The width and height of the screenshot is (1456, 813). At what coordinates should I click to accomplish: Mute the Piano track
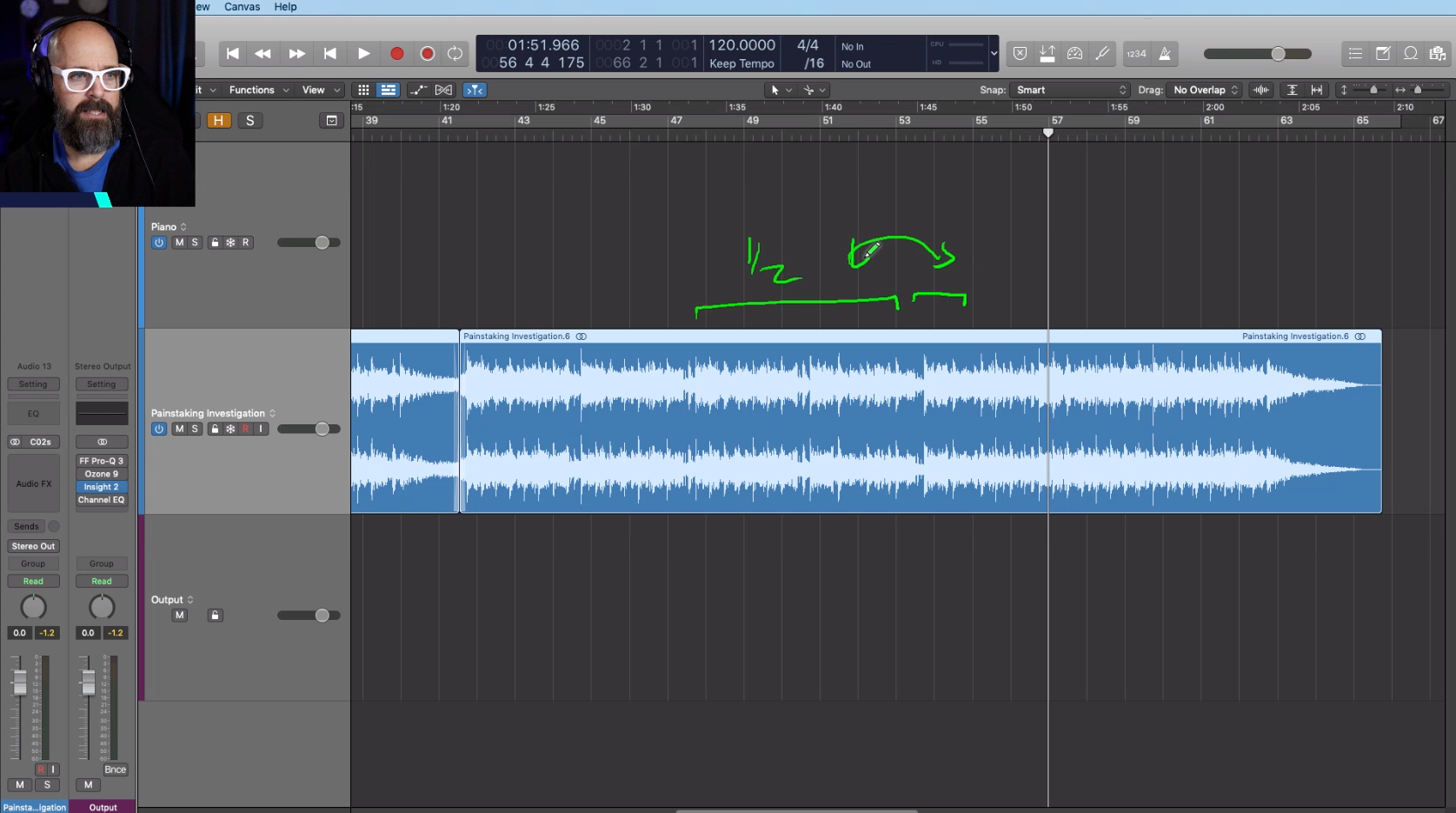click(x=179, y=243)
